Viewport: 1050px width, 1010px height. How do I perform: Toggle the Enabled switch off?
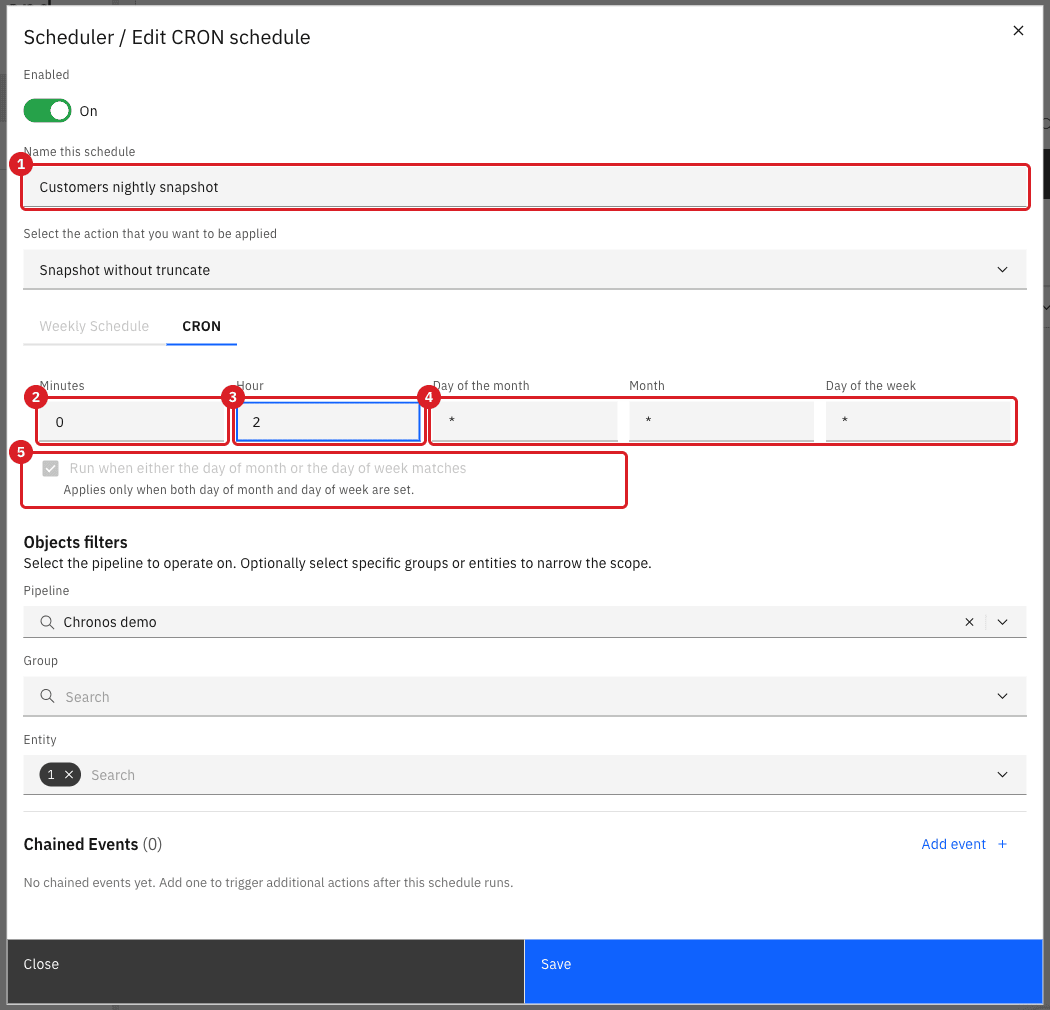tap(48, 111)
